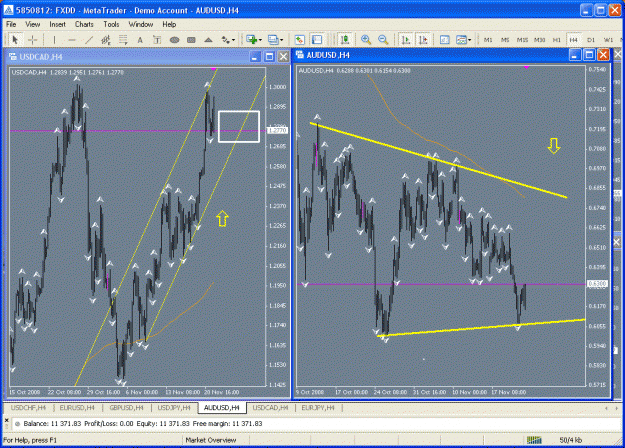Click the Indicators list icon
The height and width of the screenshot is (448, 625).
click(x=444, y=39)
